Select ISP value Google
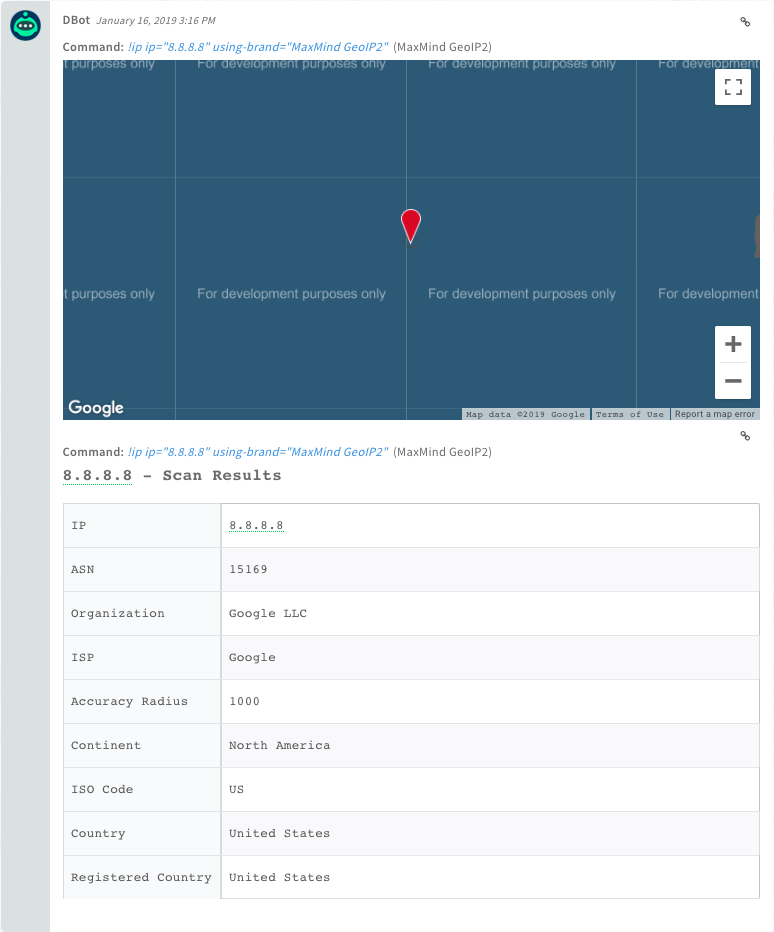The width and height of the screenshot is (774, 932). (x=252, y=657)
